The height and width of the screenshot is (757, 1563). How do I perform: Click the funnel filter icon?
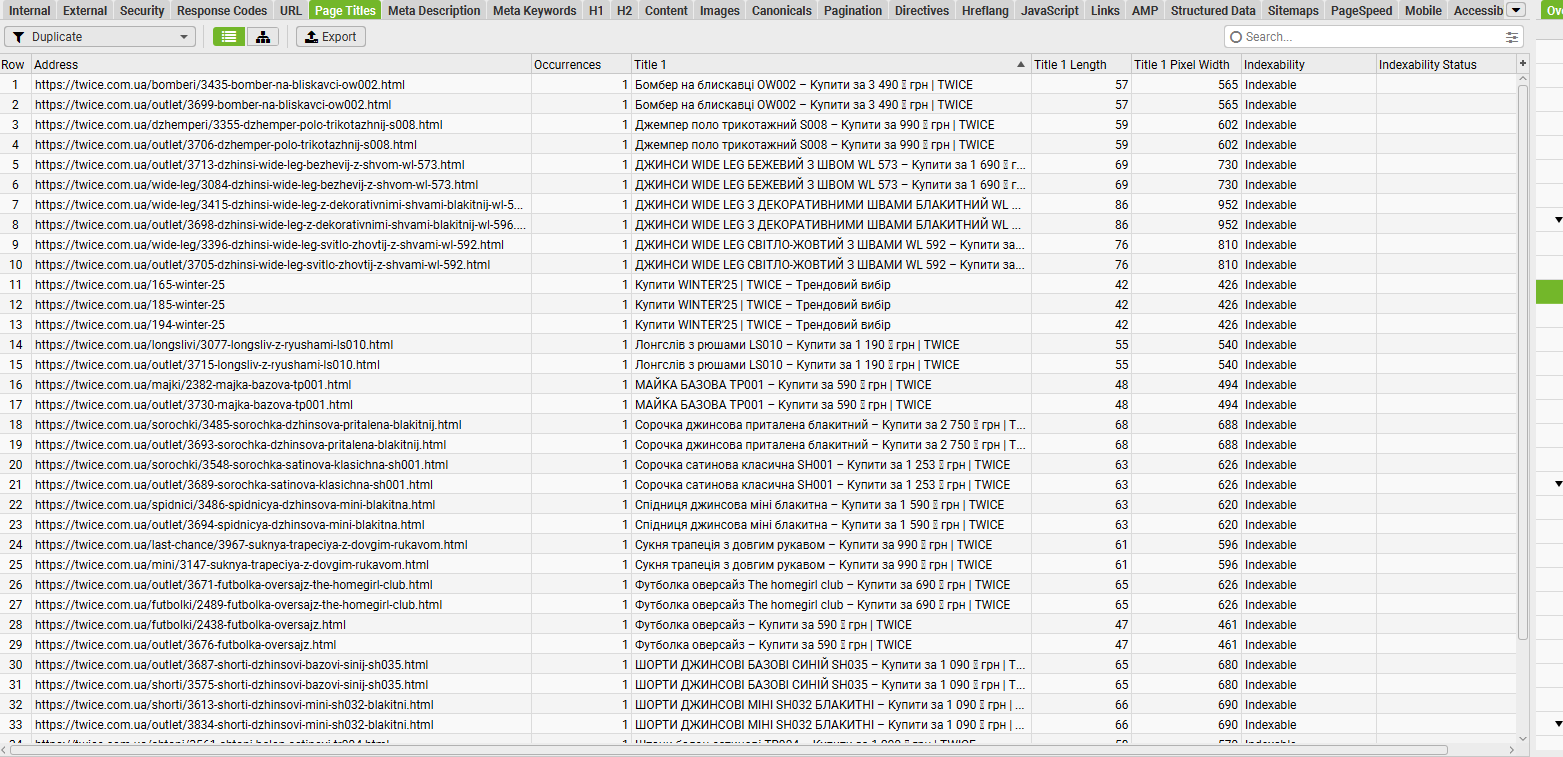tap(18, 37)
